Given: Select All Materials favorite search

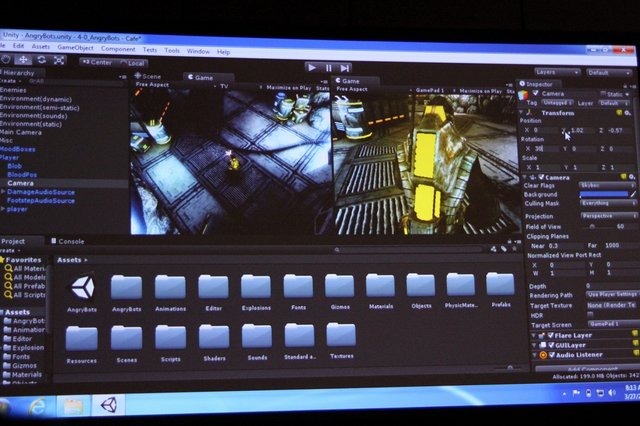Looking at the screenshot, I should pyautogui.click(x=25, y=268).
